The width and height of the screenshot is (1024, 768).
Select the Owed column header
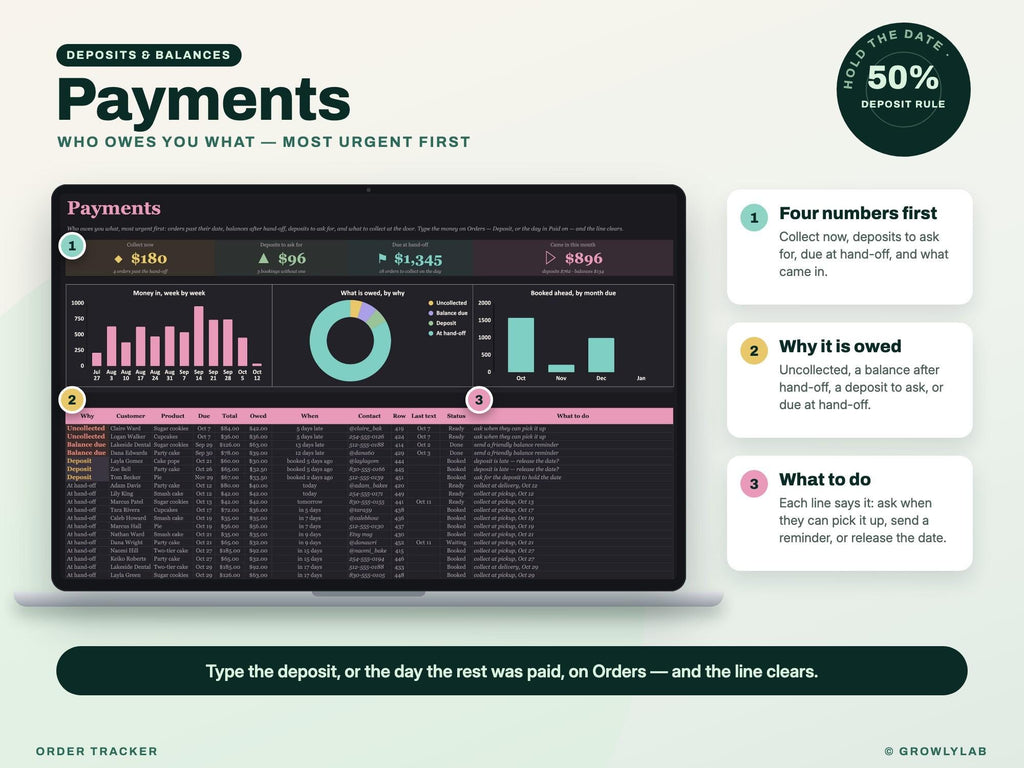click(x=258, y=416)
